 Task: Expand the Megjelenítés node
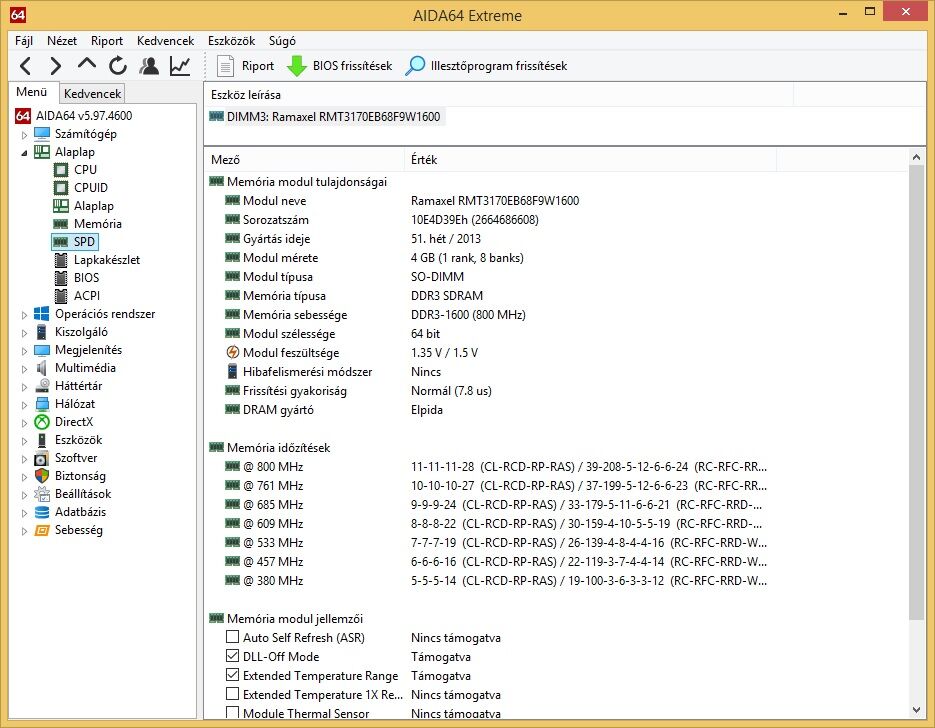point(24,351)
